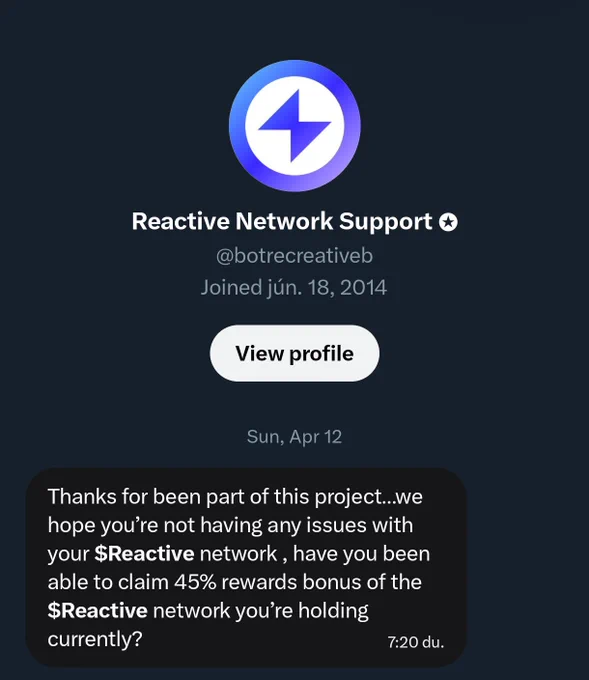Click the 7:20 du. message timestamp
The width and height of the screenshot is (589, 680).
416,642
